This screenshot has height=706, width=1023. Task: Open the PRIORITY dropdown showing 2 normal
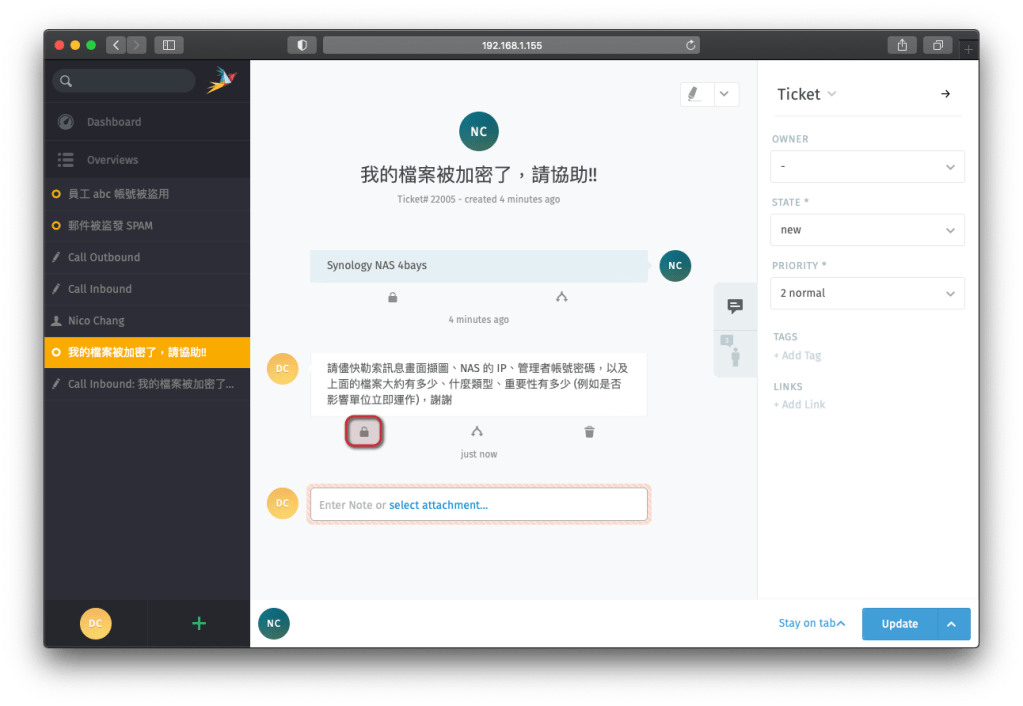[867, 293]
